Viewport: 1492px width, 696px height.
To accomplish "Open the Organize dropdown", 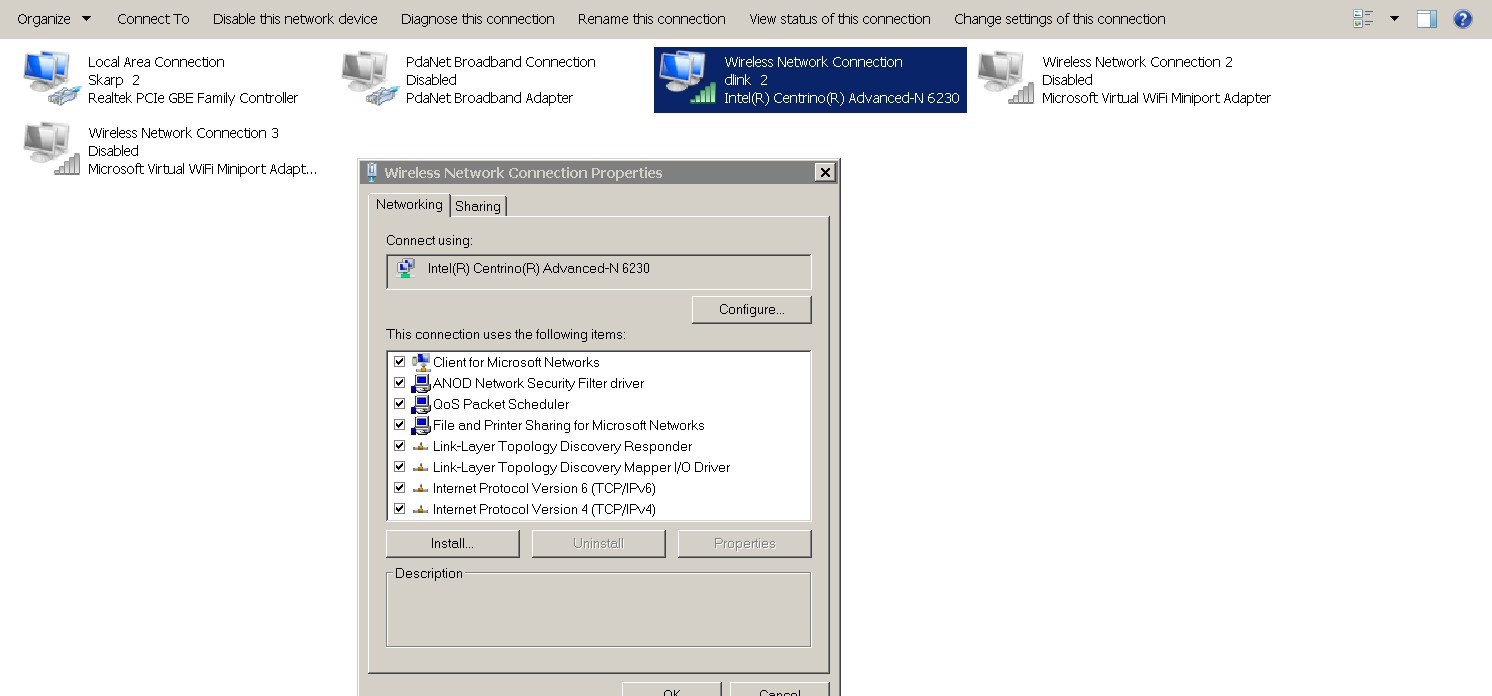I will 54,18.
